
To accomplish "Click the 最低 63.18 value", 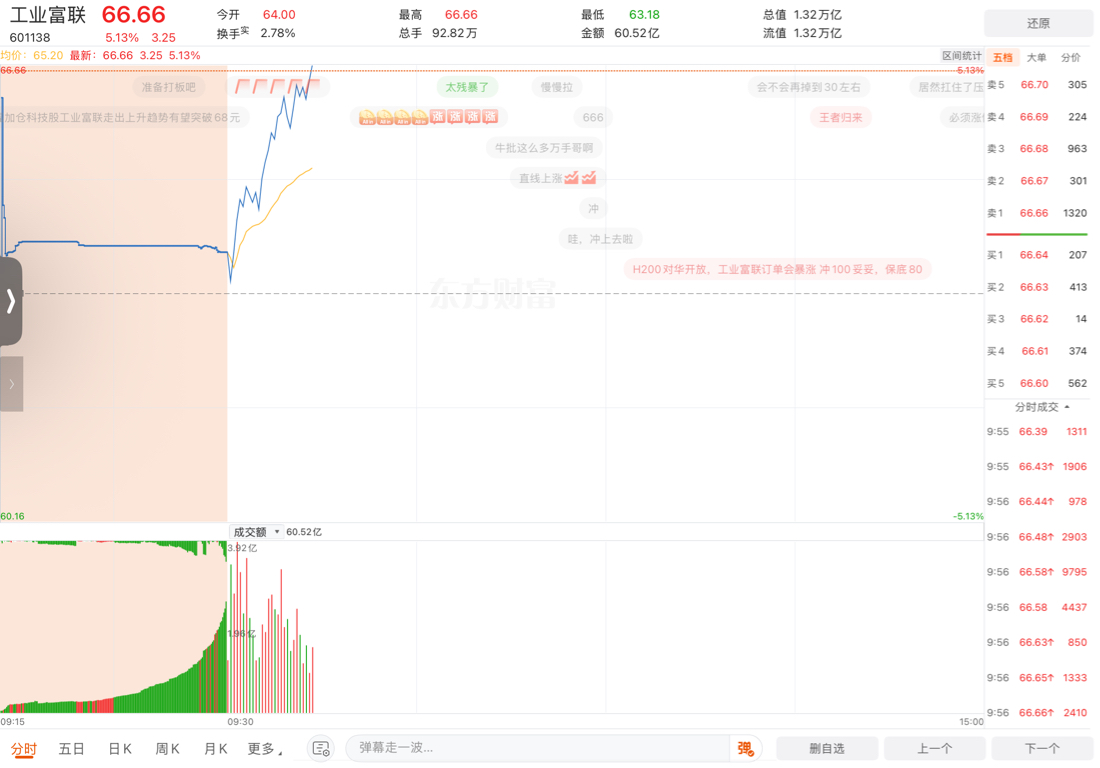I will tap(644, 15).
